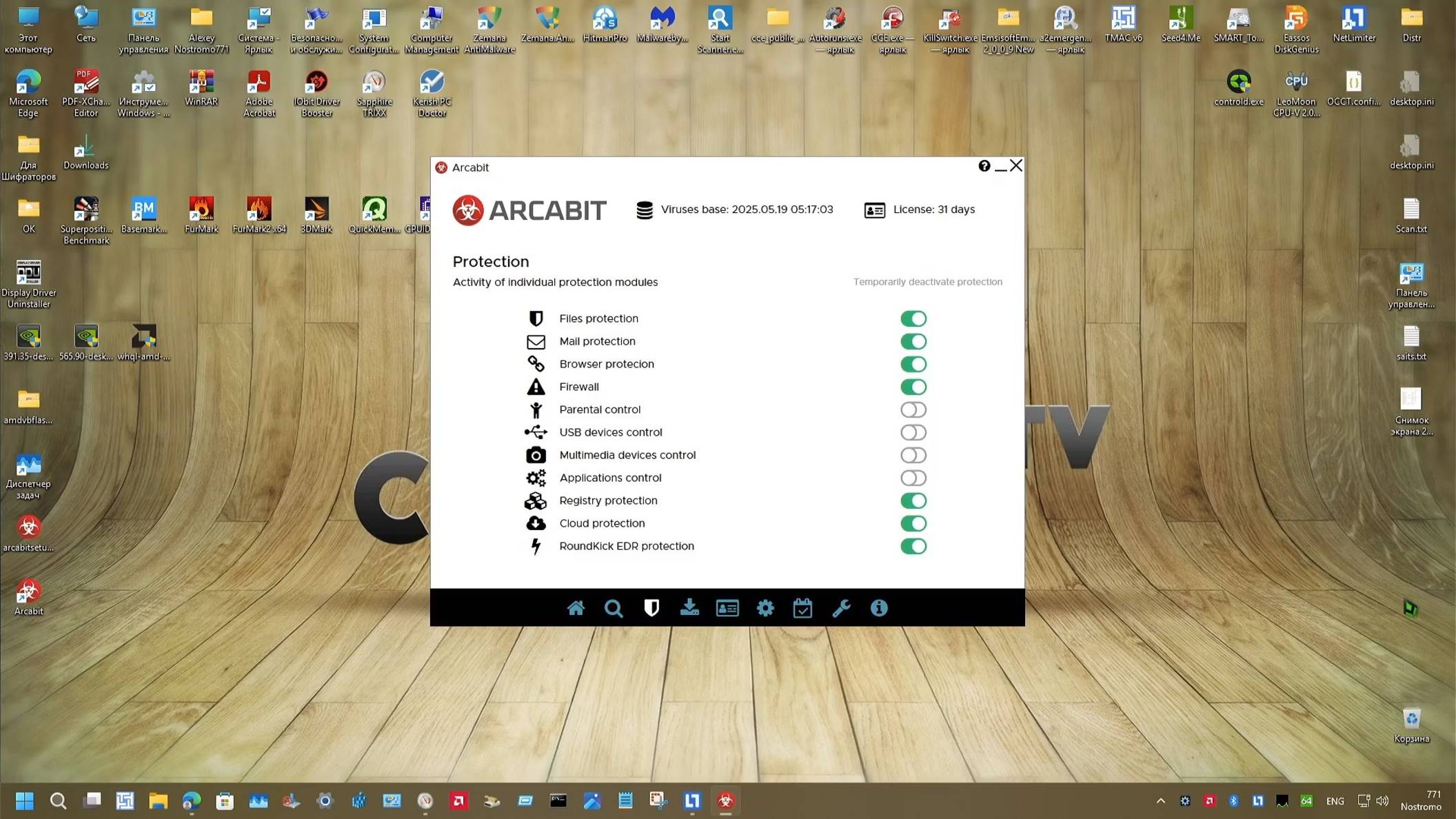1456x819 pixels.
Task: Open the Information (i) section in Arcabit
Action: (878, 608)
